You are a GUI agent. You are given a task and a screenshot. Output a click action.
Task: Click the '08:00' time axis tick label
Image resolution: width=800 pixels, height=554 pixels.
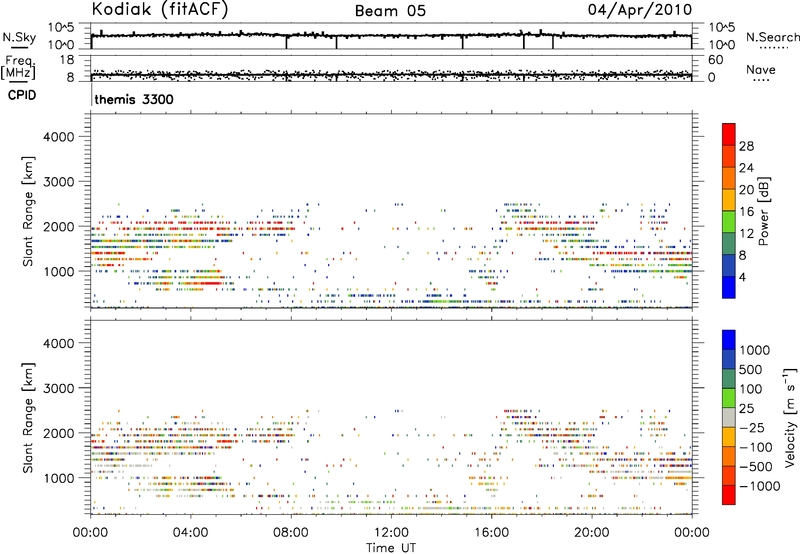tap(290, 533)
